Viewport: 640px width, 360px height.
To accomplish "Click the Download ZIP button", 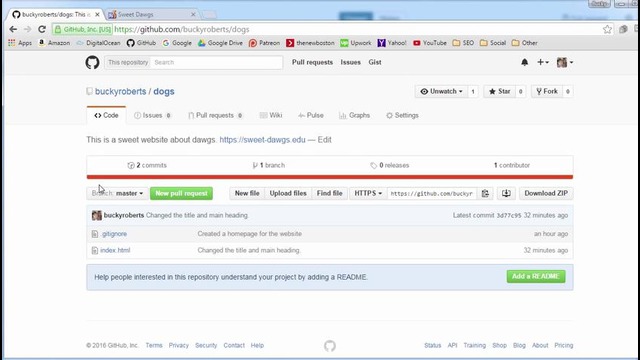I will click(x=546, y=193).
